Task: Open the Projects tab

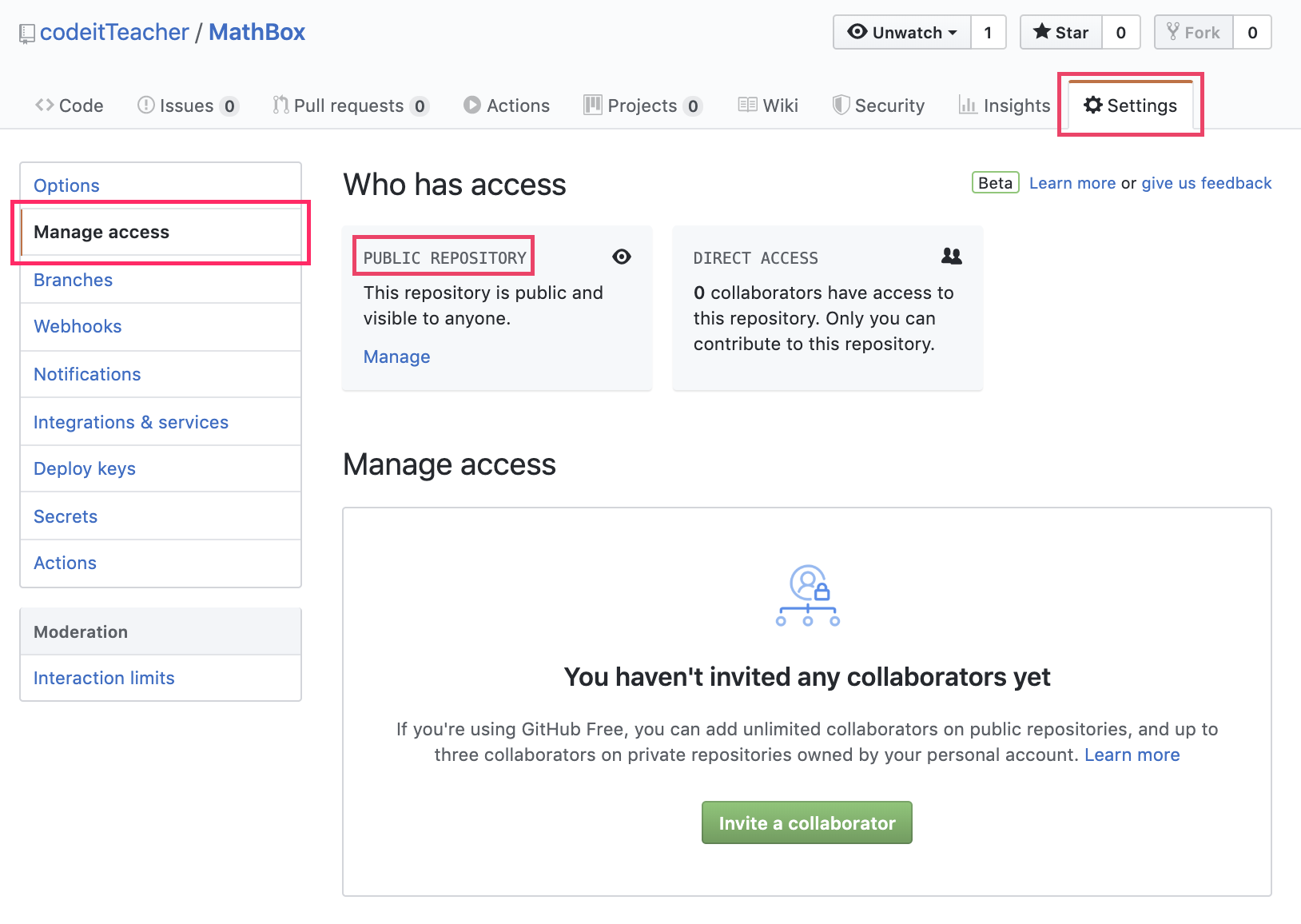Action: [x=643, y=106]
